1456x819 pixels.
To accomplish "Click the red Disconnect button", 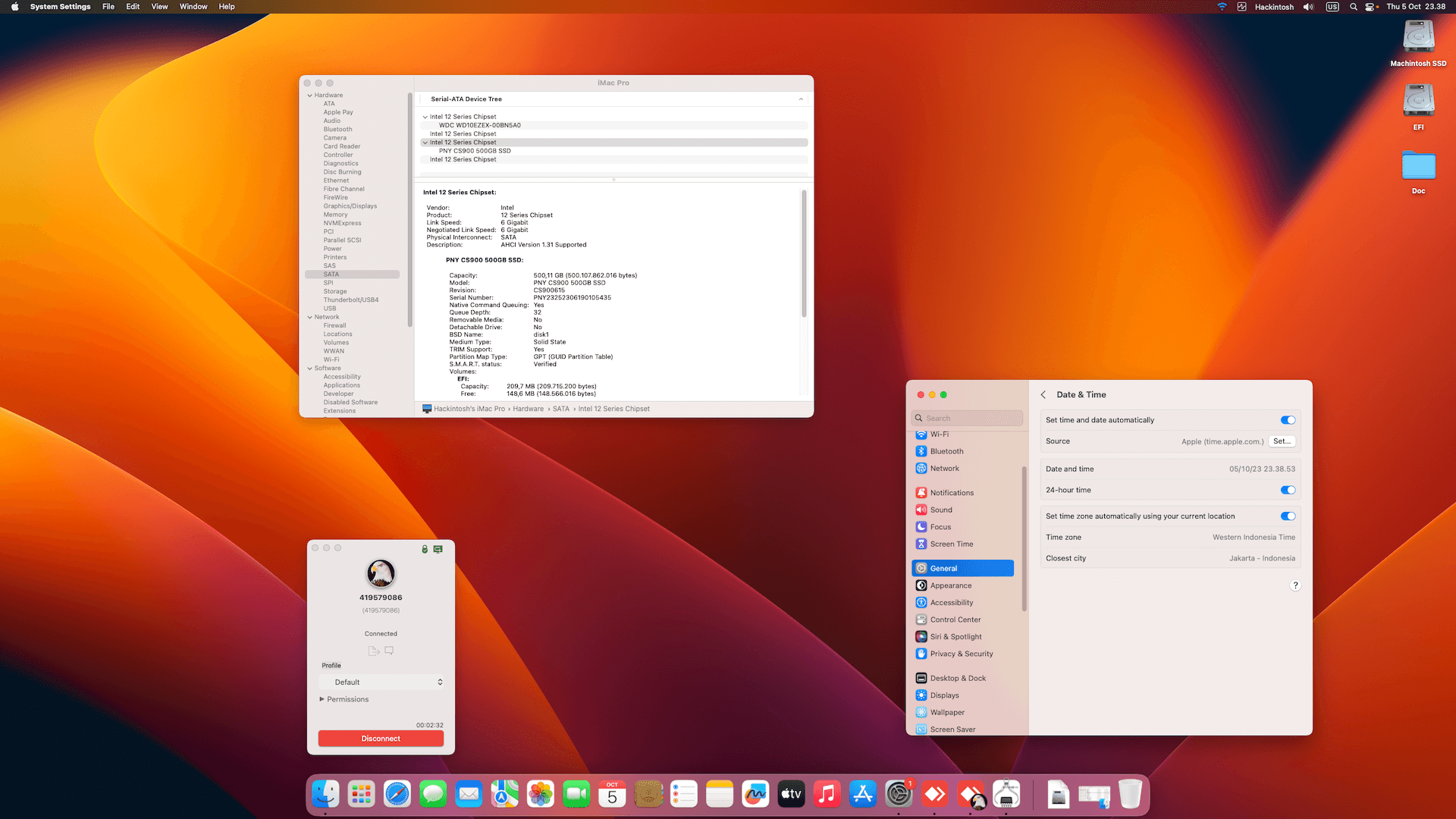I will click(x=381, y=739).
